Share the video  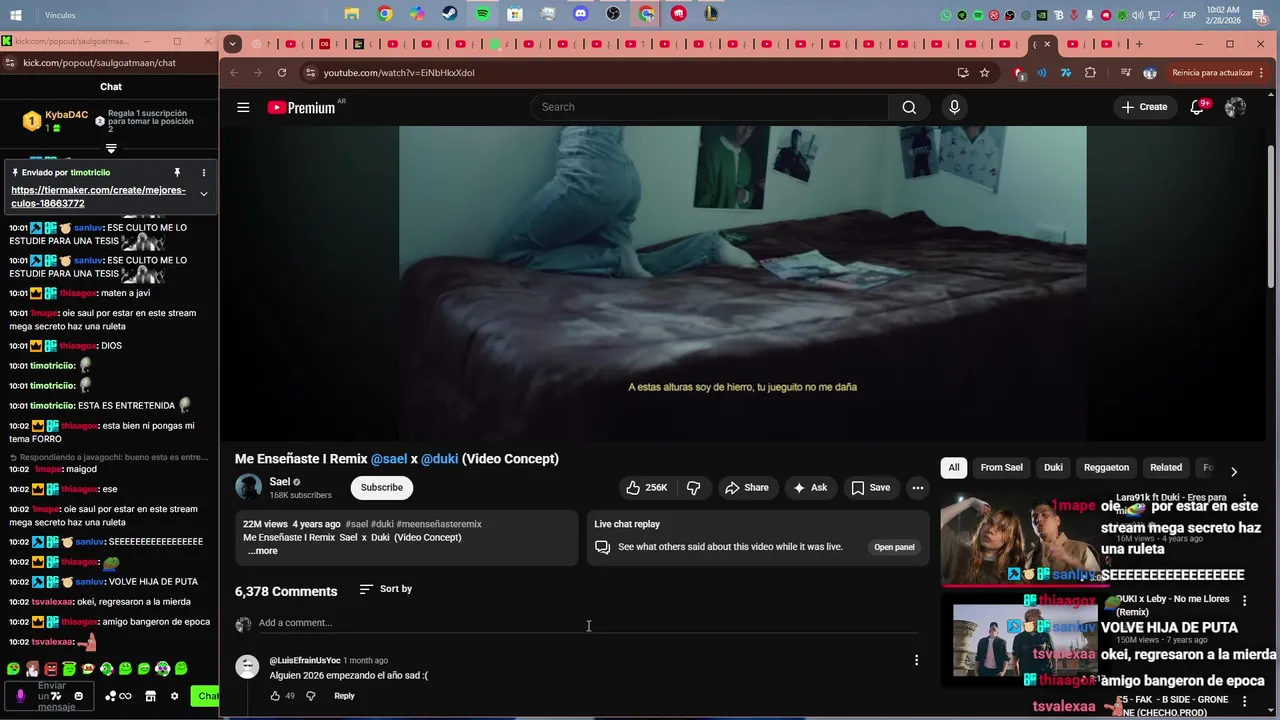pos(747,488)
